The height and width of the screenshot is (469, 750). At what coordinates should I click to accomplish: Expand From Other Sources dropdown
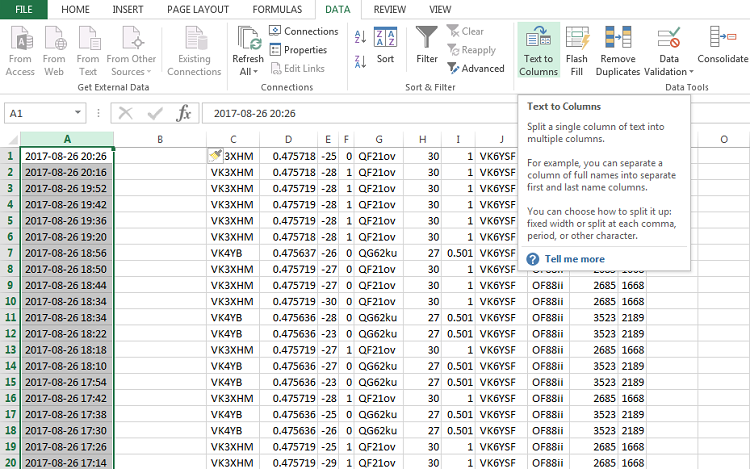click(x=133, y=71)
